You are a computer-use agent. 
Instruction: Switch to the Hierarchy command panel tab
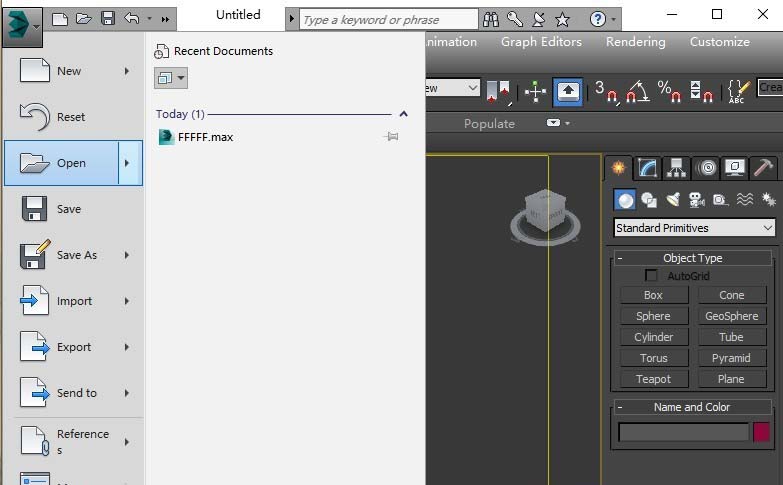(676, 168)
